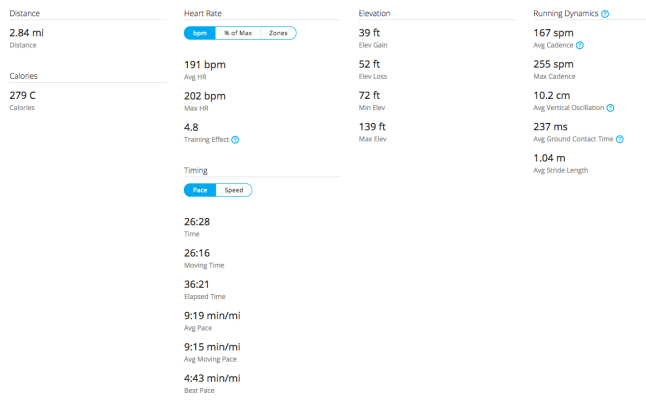Click the Elevation section heading
The image size is (646, 403).
click(x=374, y=14)
